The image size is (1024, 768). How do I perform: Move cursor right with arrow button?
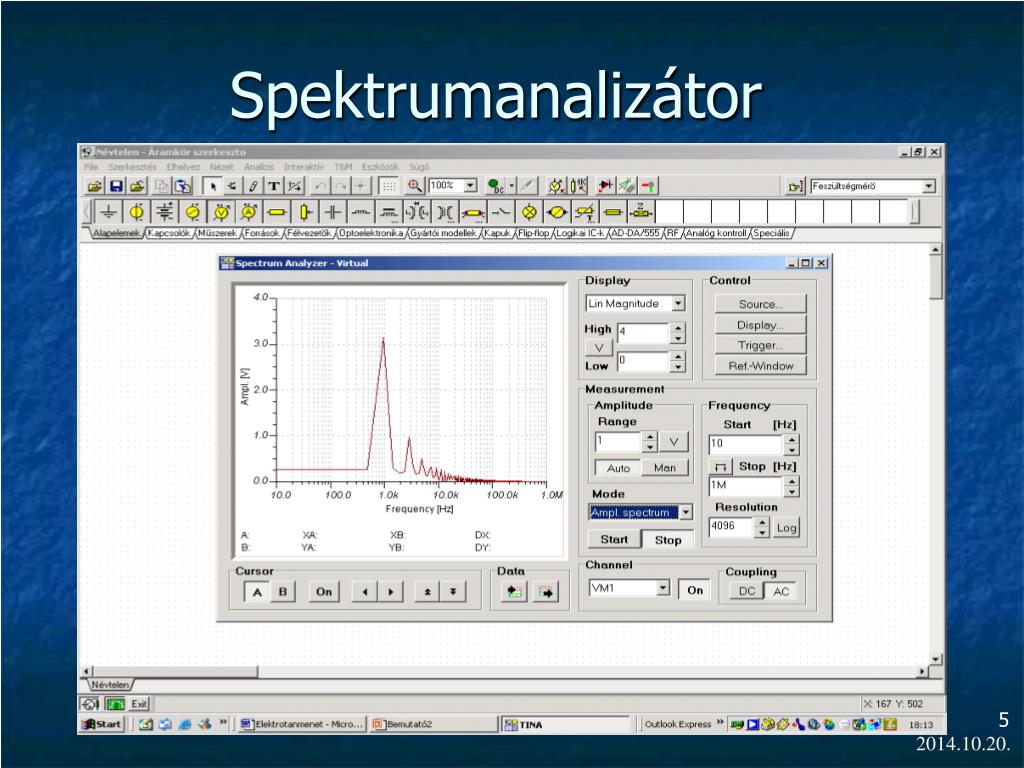click(391, 592)
